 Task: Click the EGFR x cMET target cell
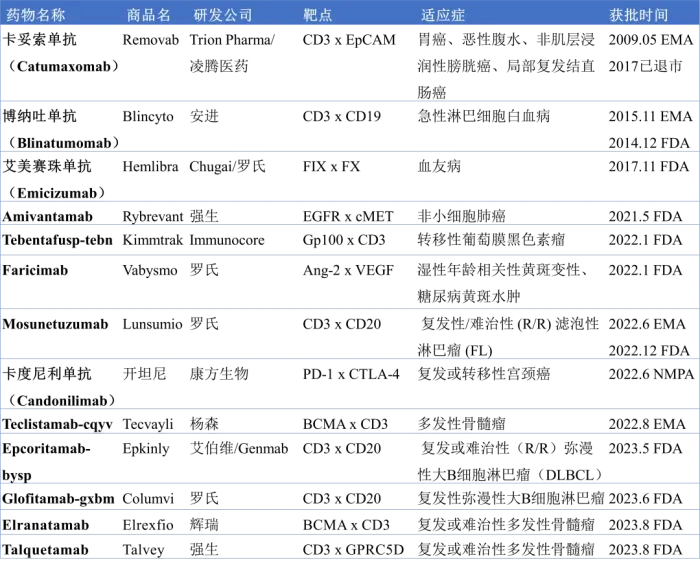348,217
